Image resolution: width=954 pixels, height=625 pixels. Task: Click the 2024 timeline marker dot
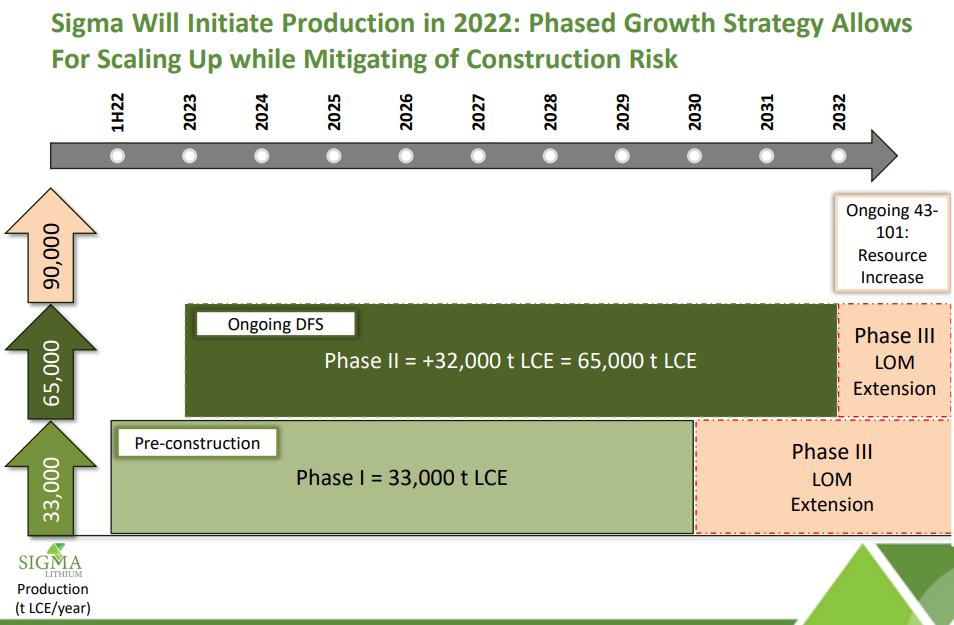pos(262,156)
